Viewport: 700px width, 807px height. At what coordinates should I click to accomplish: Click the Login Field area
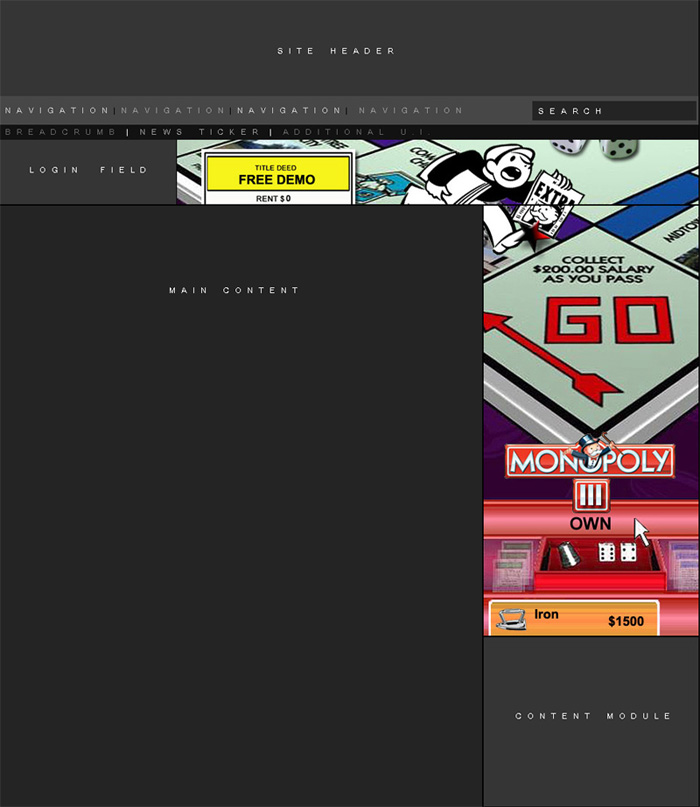click(88, 172)
